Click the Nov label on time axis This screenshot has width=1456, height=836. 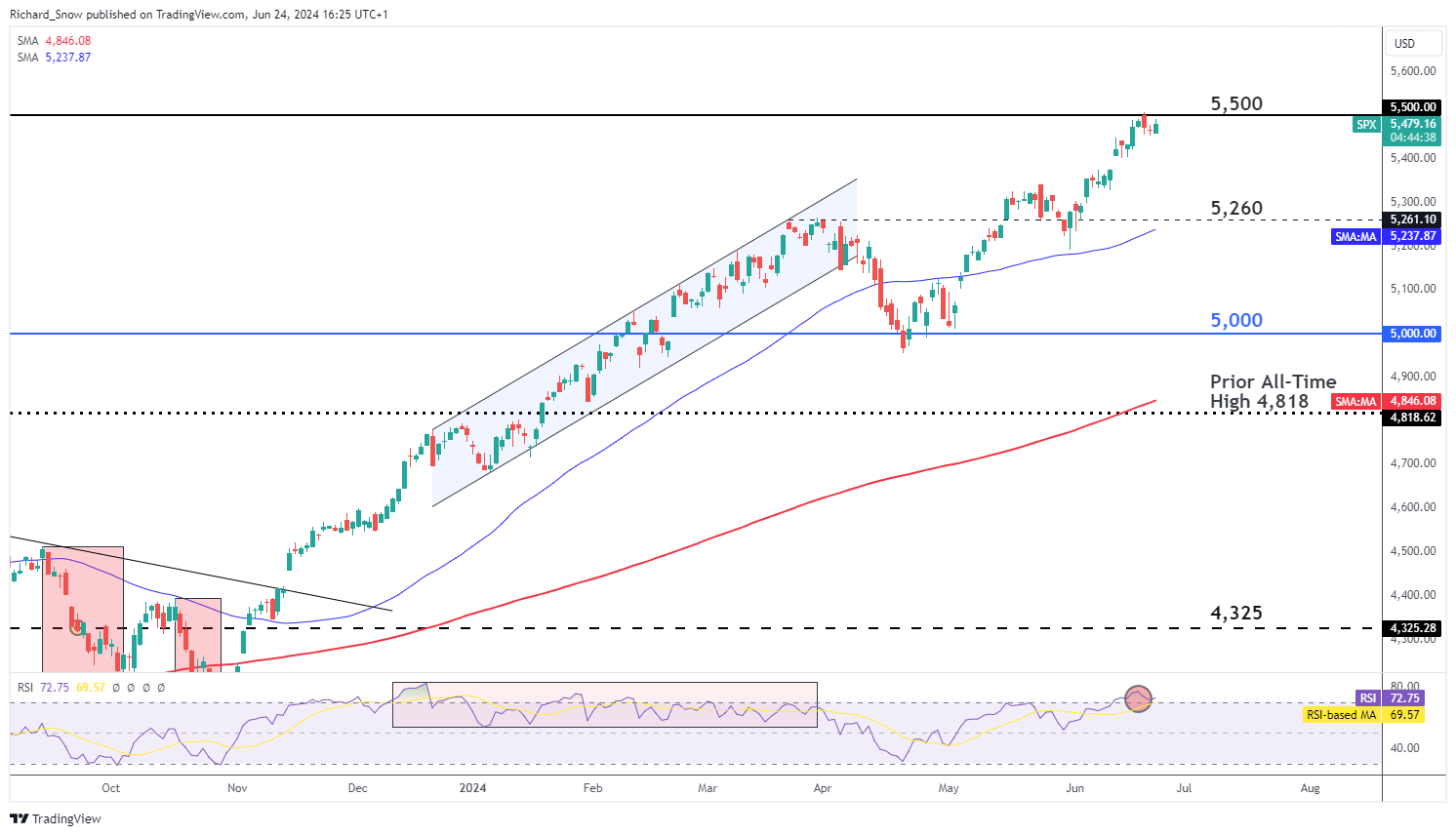point(236,788)
